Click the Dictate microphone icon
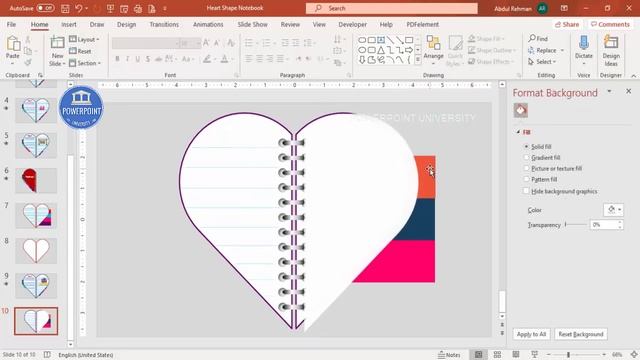The image size is (640, 360). coord(584,43)
